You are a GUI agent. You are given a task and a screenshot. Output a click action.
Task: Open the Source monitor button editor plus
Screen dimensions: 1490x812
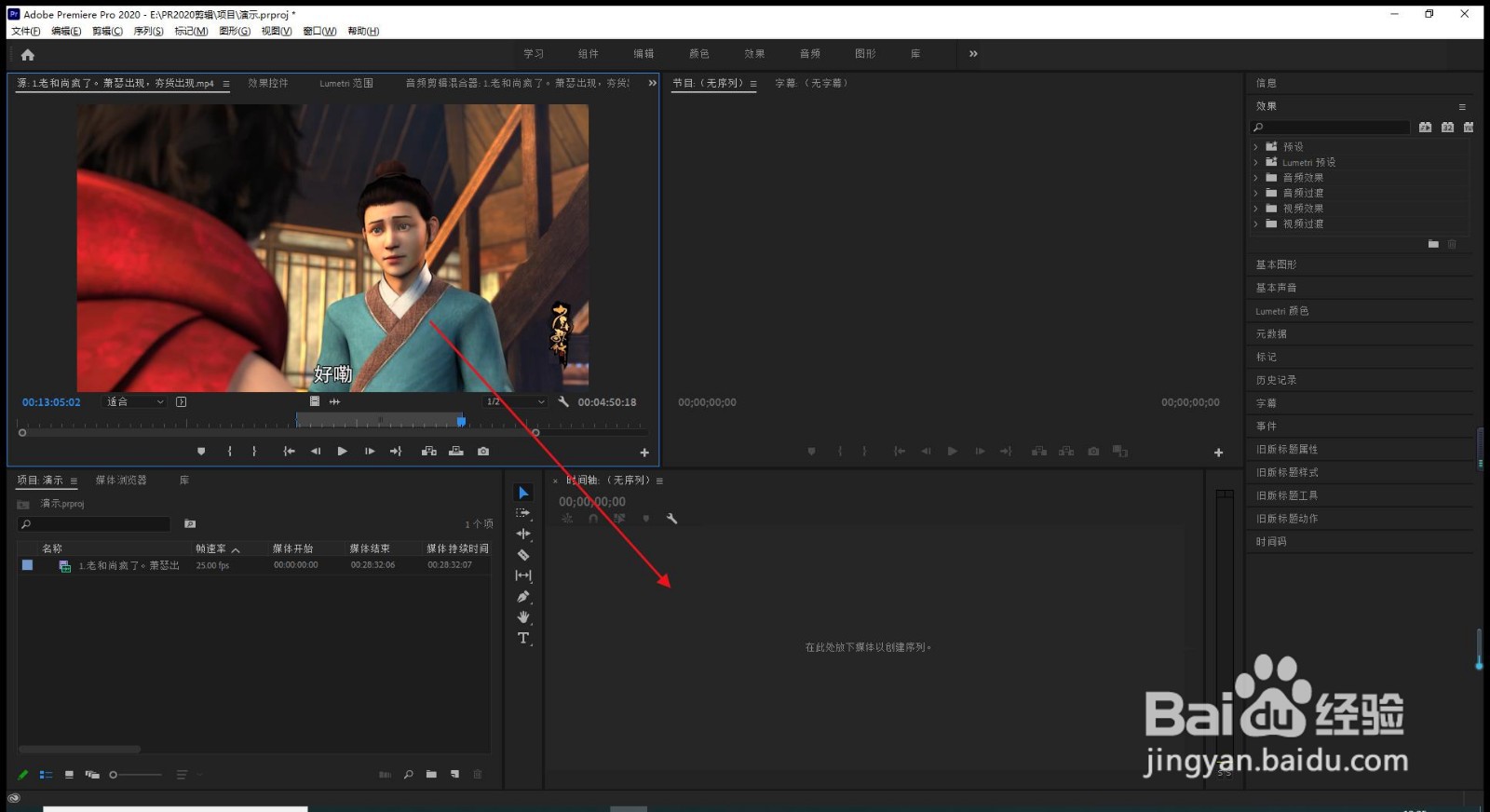(x=644, y=453)
